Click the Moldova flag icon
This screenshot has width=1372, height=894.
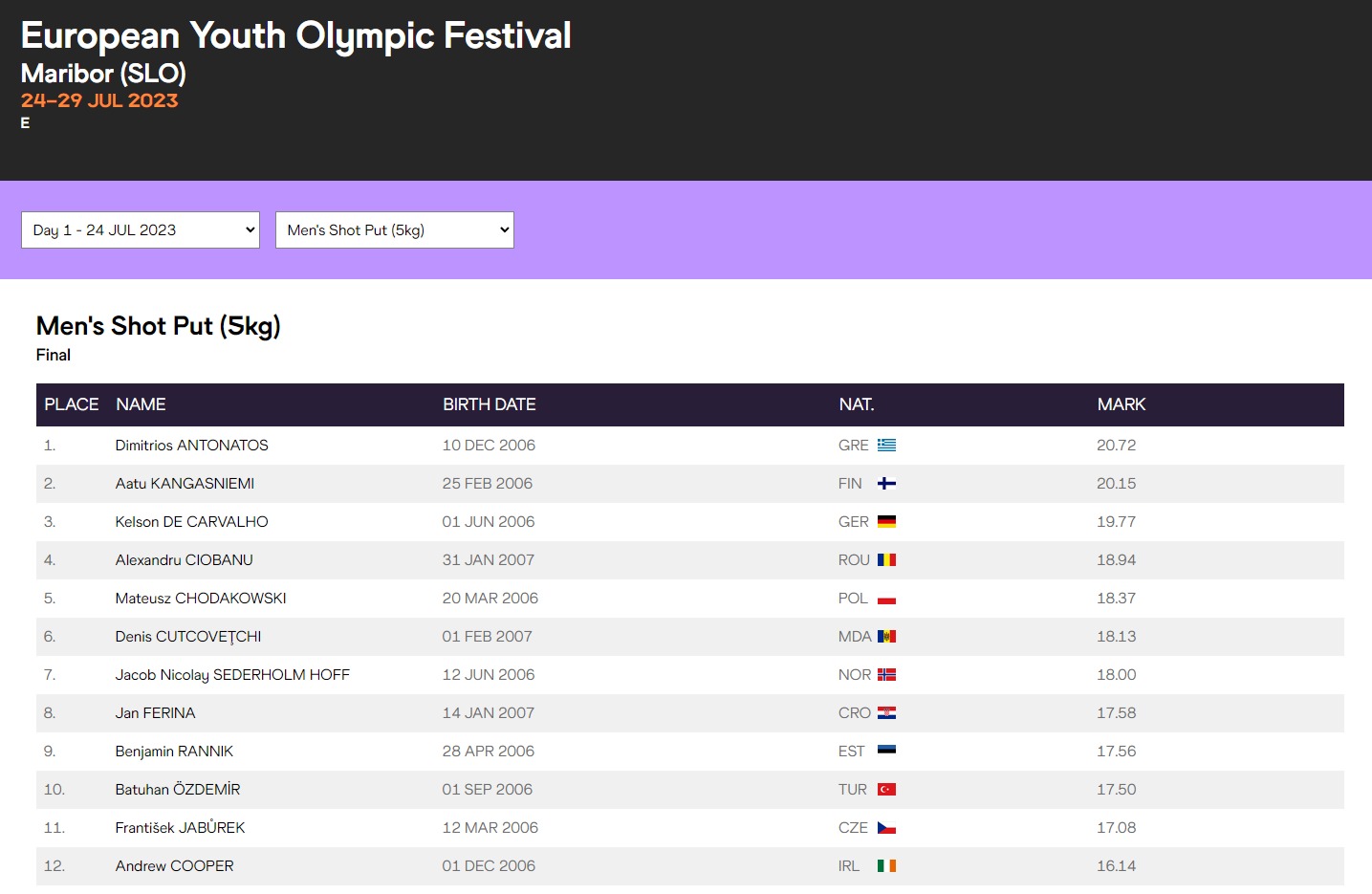(886, 636)
